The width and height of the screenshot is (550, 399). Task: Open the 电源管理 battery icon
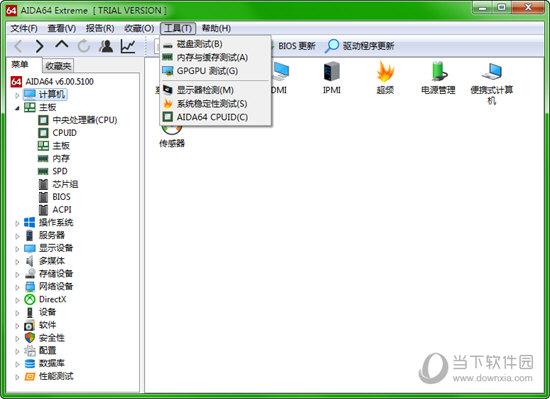[x=438, y=72]
